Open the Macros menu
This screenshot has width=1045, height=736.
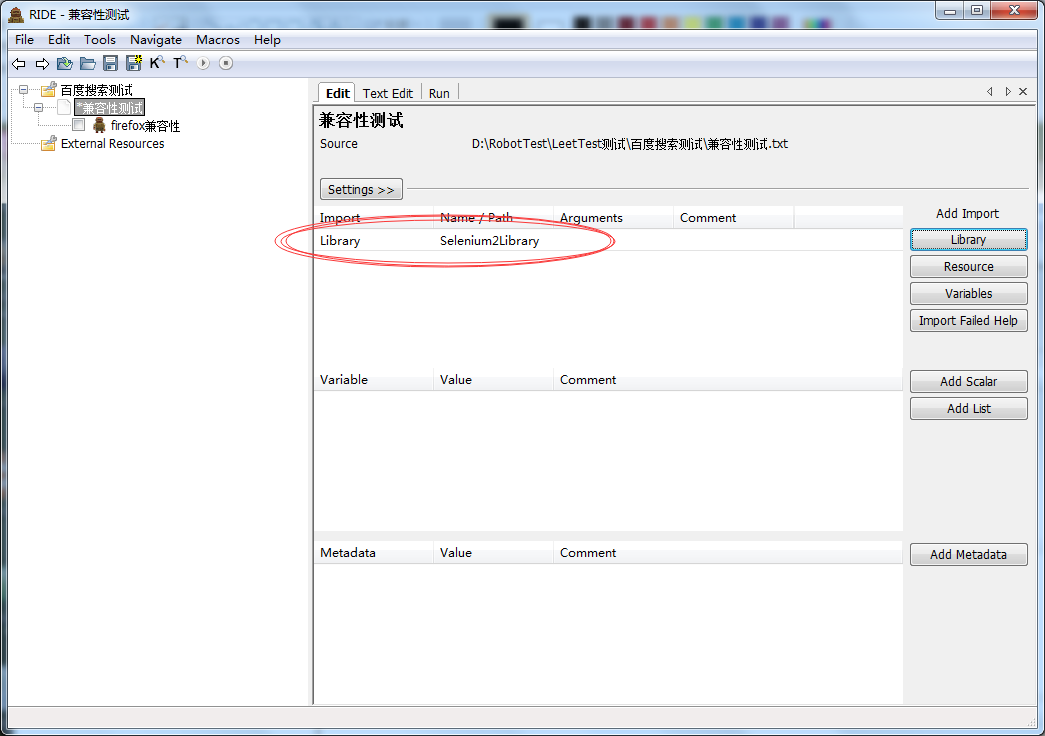click(x=218, y=39)
